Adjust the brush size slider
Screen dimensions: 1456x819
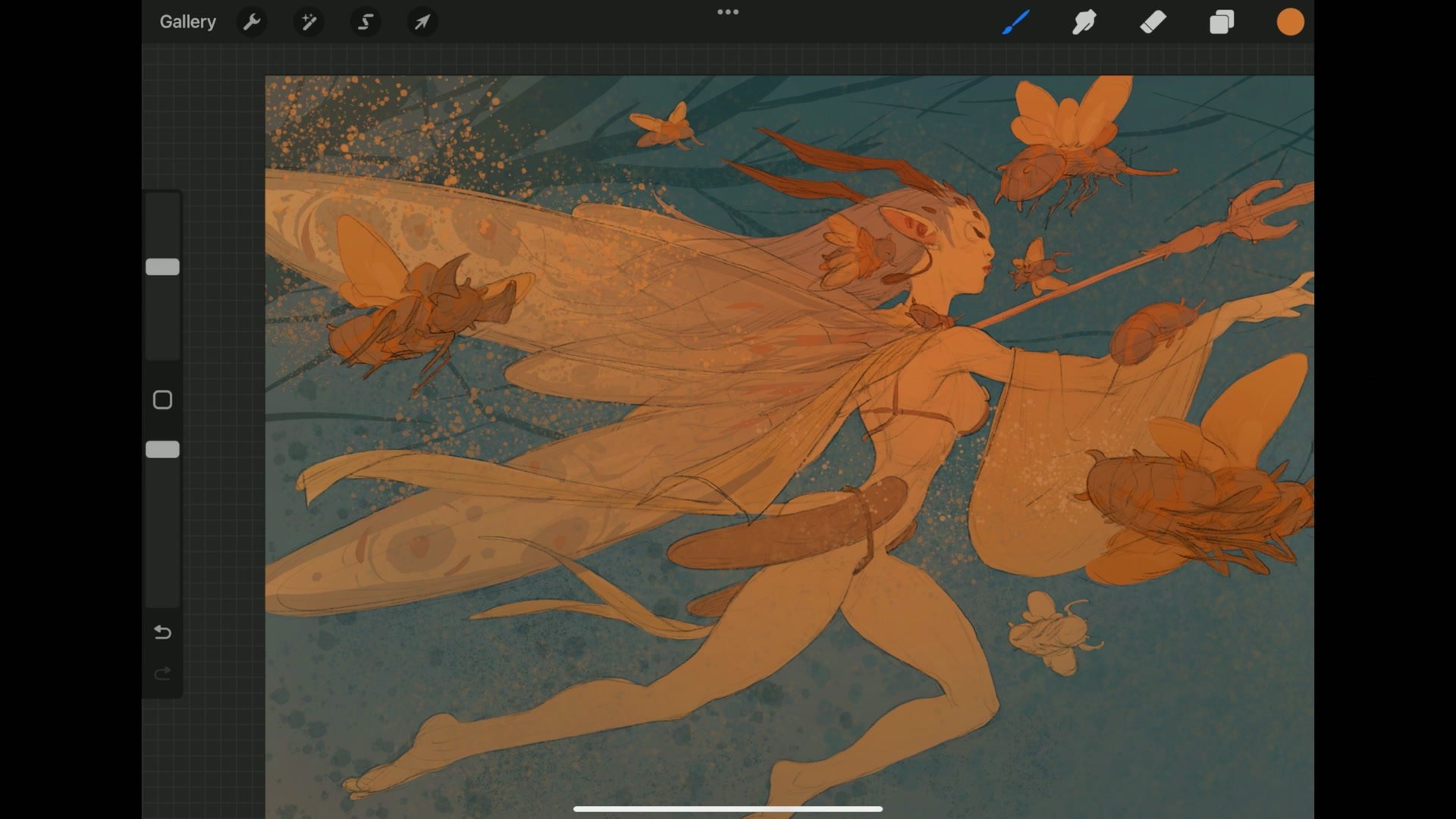(162, 266)
